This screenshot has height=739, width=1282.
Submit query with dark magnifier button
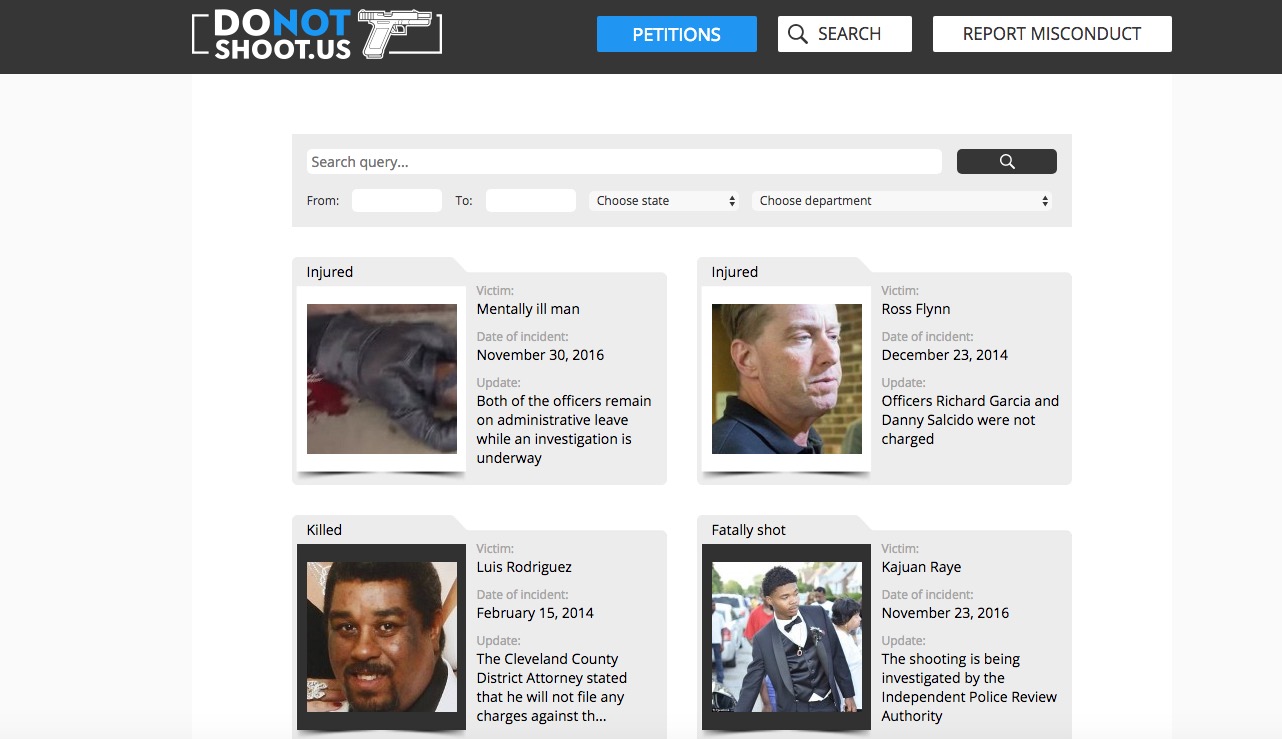1006,162
